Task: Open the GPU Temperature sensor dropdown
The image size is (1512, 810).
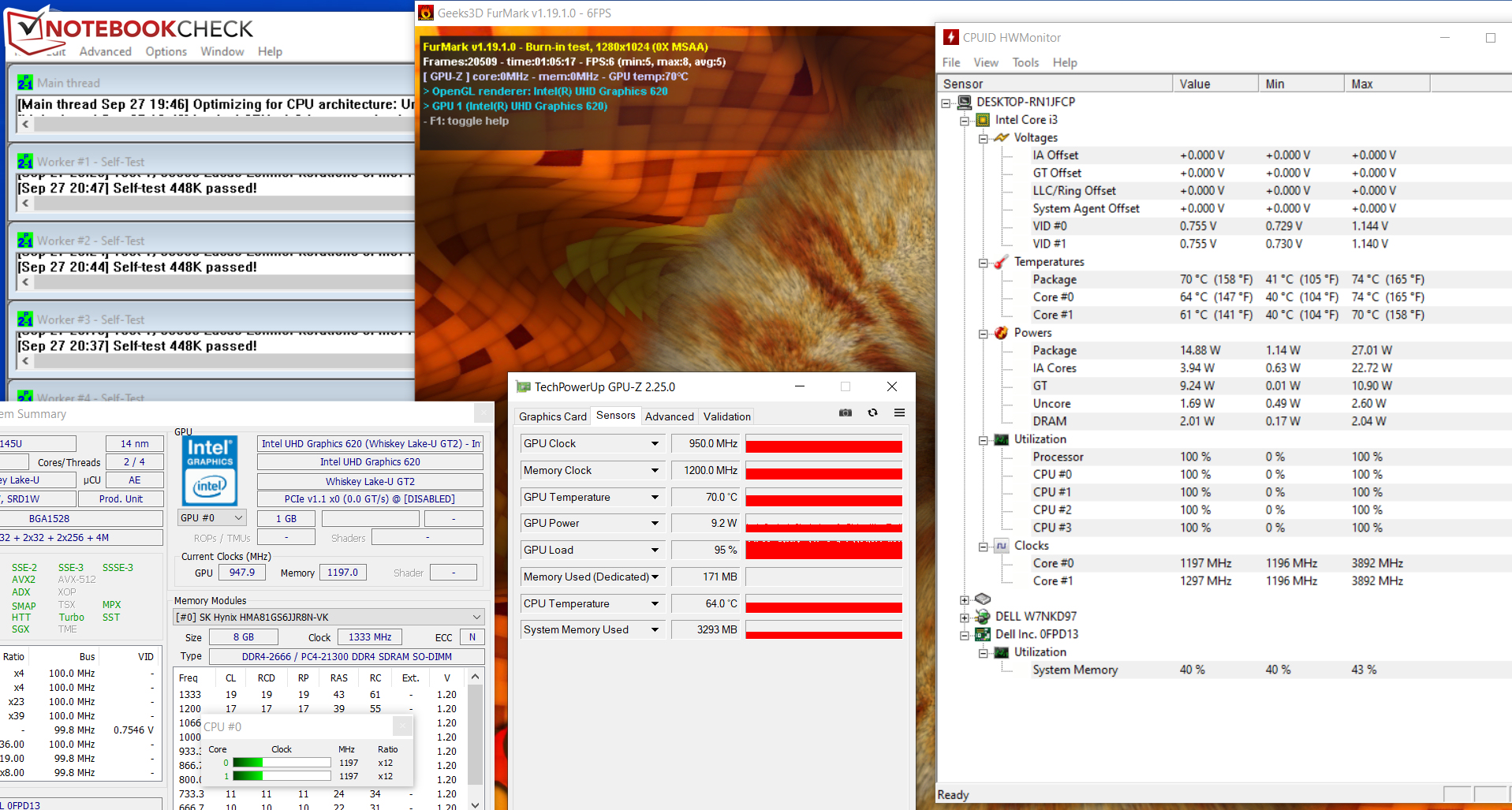Action: [655, 498]
